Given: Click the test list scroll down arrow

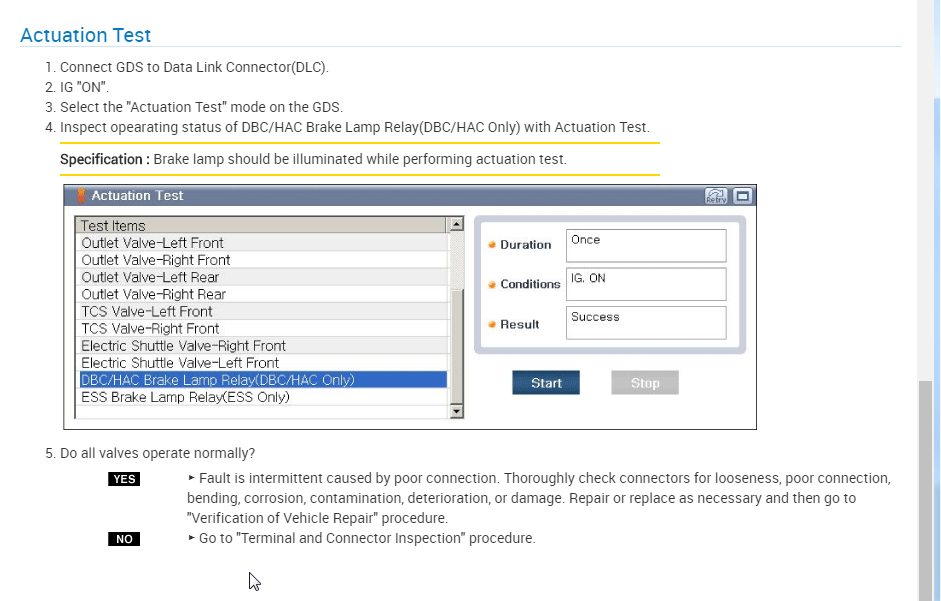Looking at the screenshot, I should click(457, 411).
